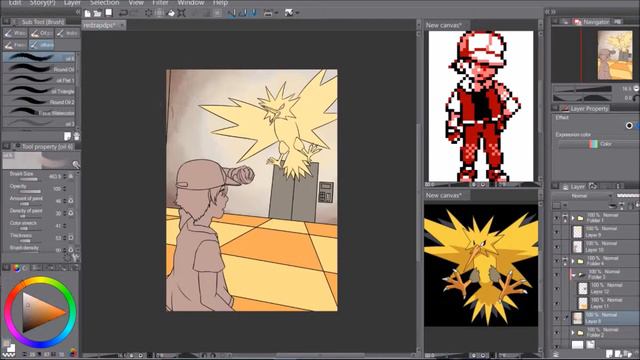640x360 pixels.
Task: Click the Save icon in command bar
Action: [109, 13]
